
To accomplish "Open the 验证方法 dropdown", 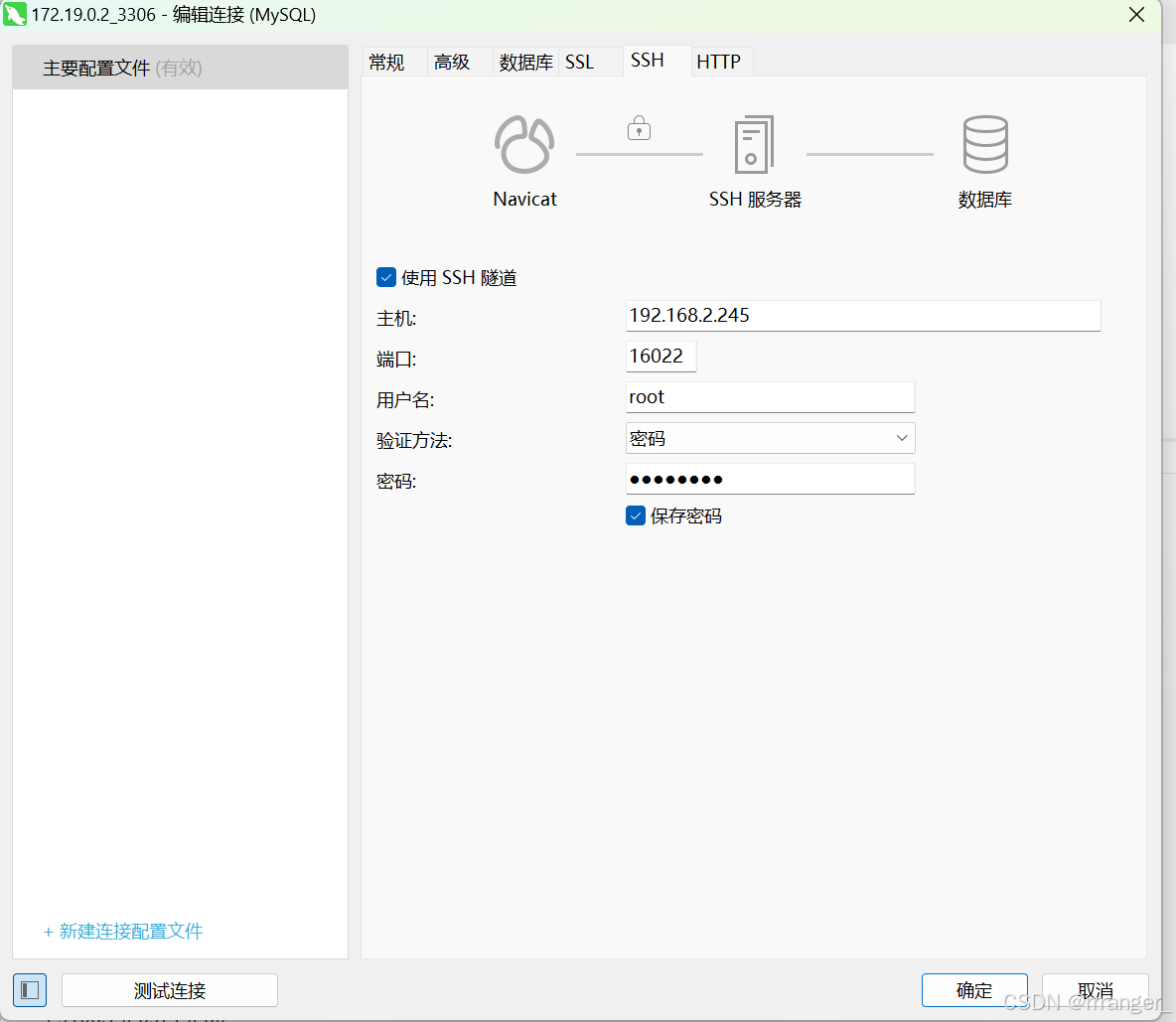I will pyautogui.click(x=770, y=438).
